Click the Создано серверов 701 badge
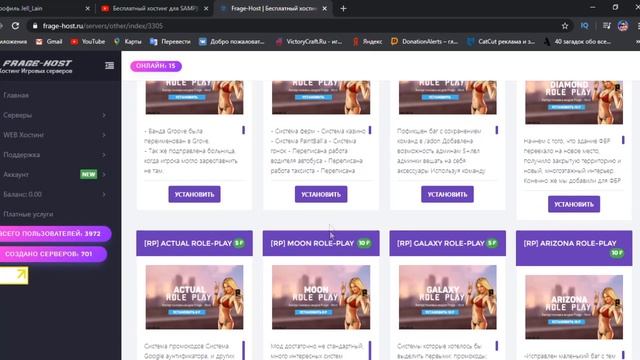The image size is (640, 360). [x=53, y=254]
